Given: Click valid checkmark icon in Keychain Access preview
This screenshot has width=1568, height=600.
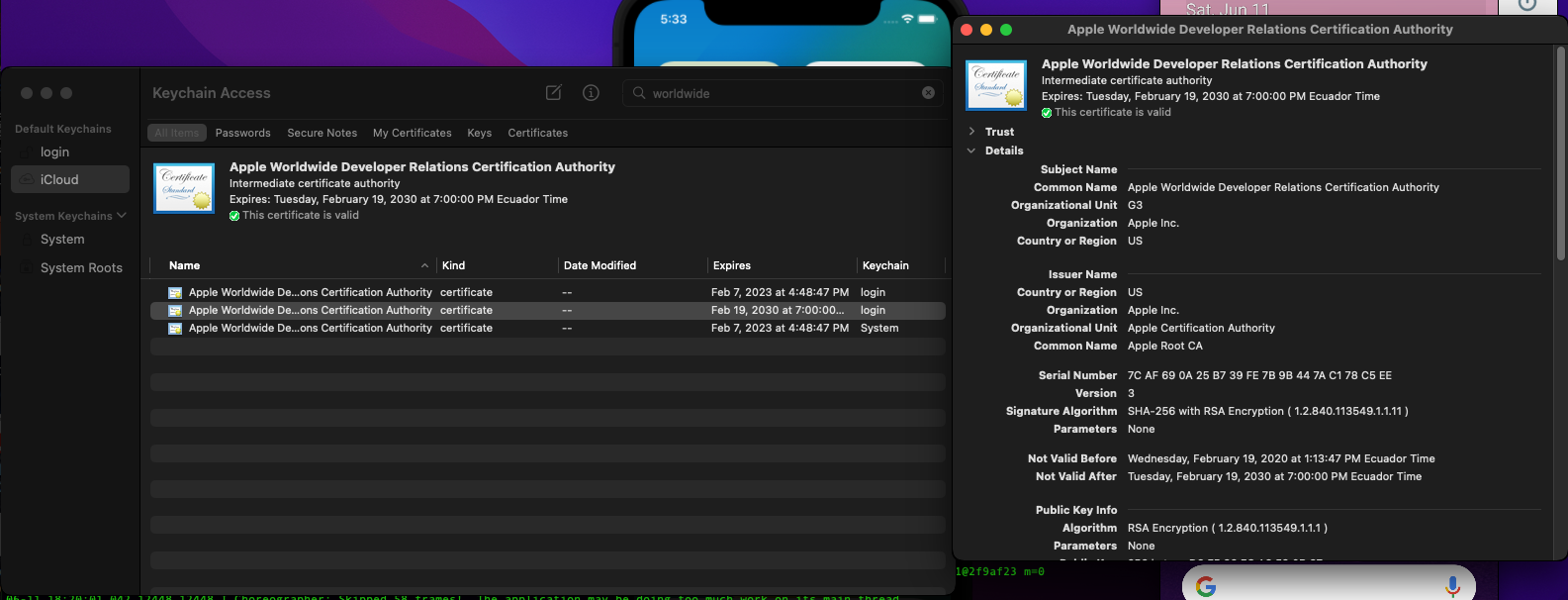Looking at the screenshot, I should [x=234, y=216].
